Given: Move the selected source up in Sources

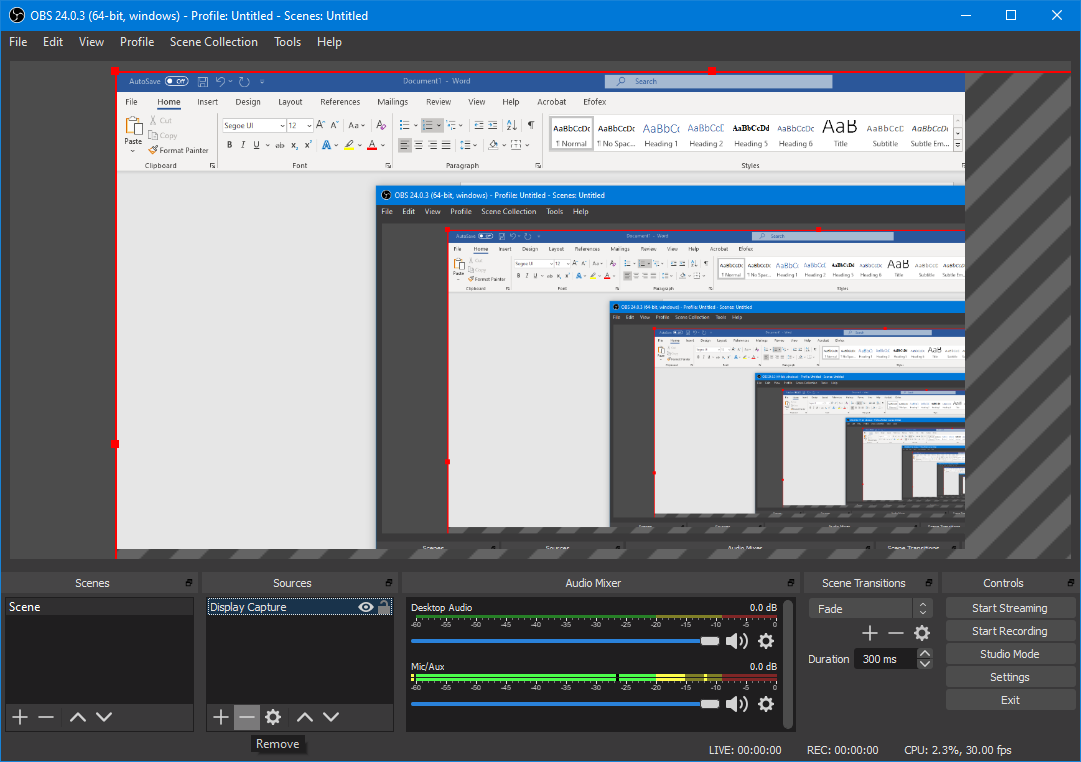Looking at the screenshot, I should [x=305, y=717].
